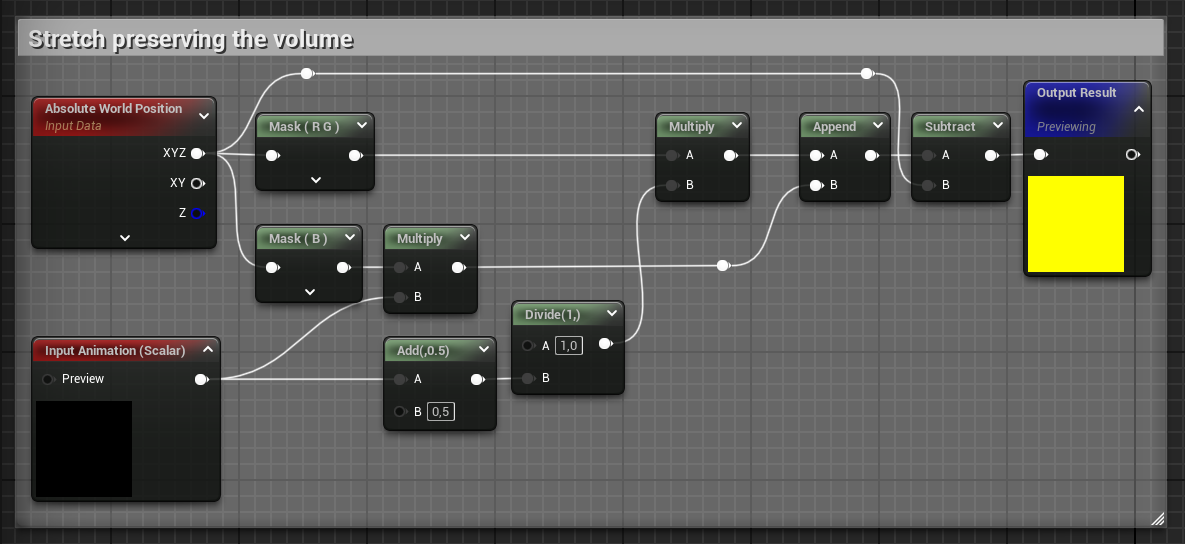Click the A input pin of lower Multiply node

pyautogui.click(x=400, y=267)
